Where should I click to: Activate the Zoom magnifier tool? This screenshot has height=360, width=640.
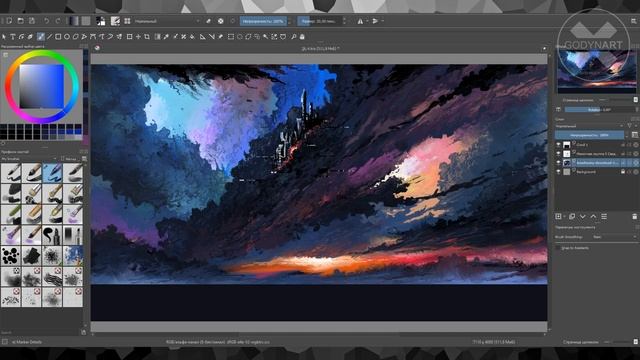coord(293,37)
